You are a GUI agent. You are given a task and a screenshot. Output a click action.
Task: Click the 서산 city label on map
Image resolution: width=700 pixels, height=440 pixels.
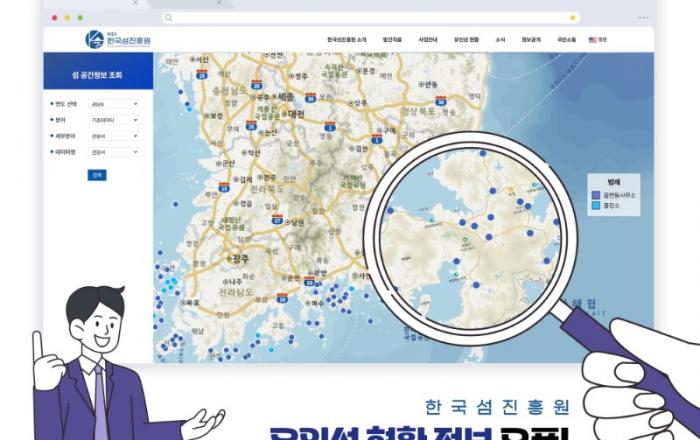click(x=202, y=59)
